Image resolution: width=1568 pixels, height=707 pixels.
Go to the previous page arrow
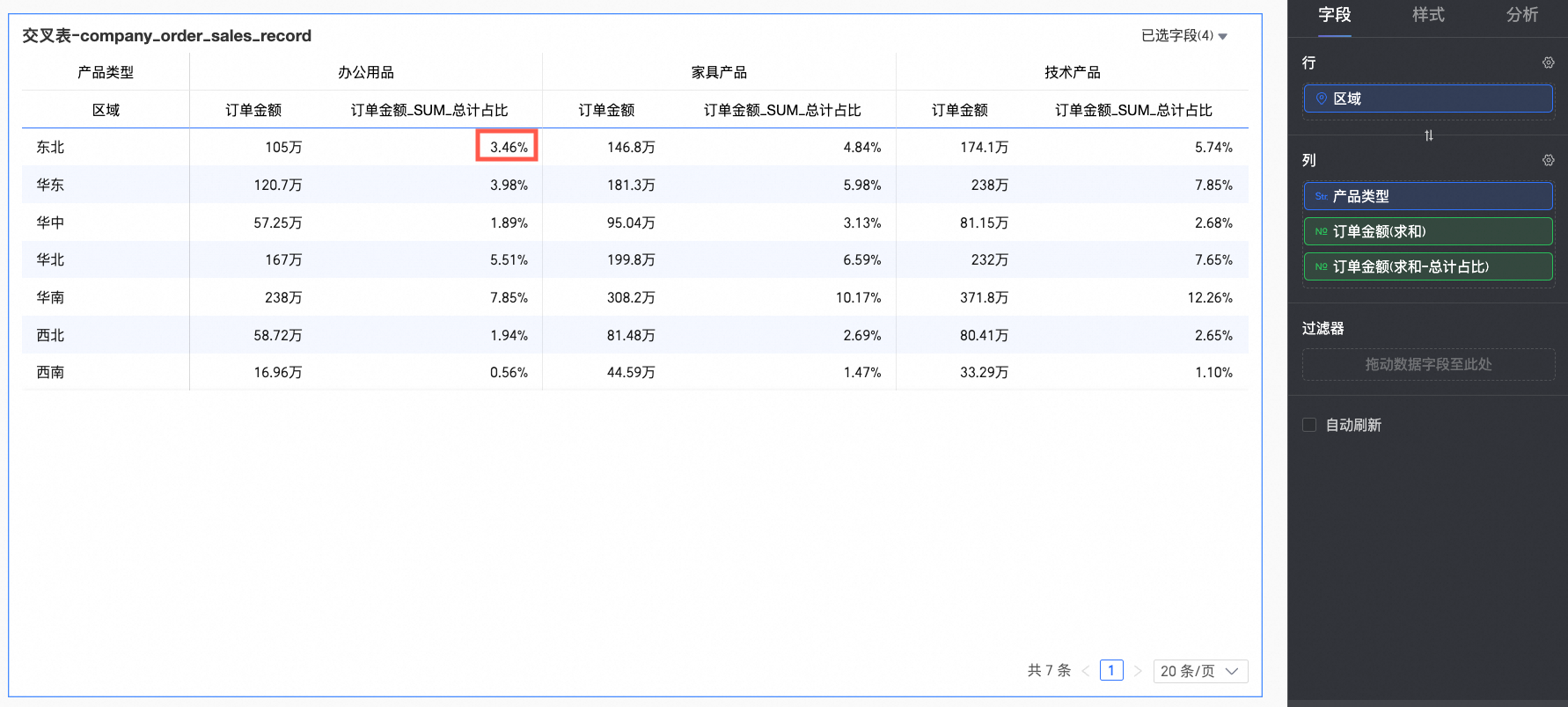pos(1086,671)
